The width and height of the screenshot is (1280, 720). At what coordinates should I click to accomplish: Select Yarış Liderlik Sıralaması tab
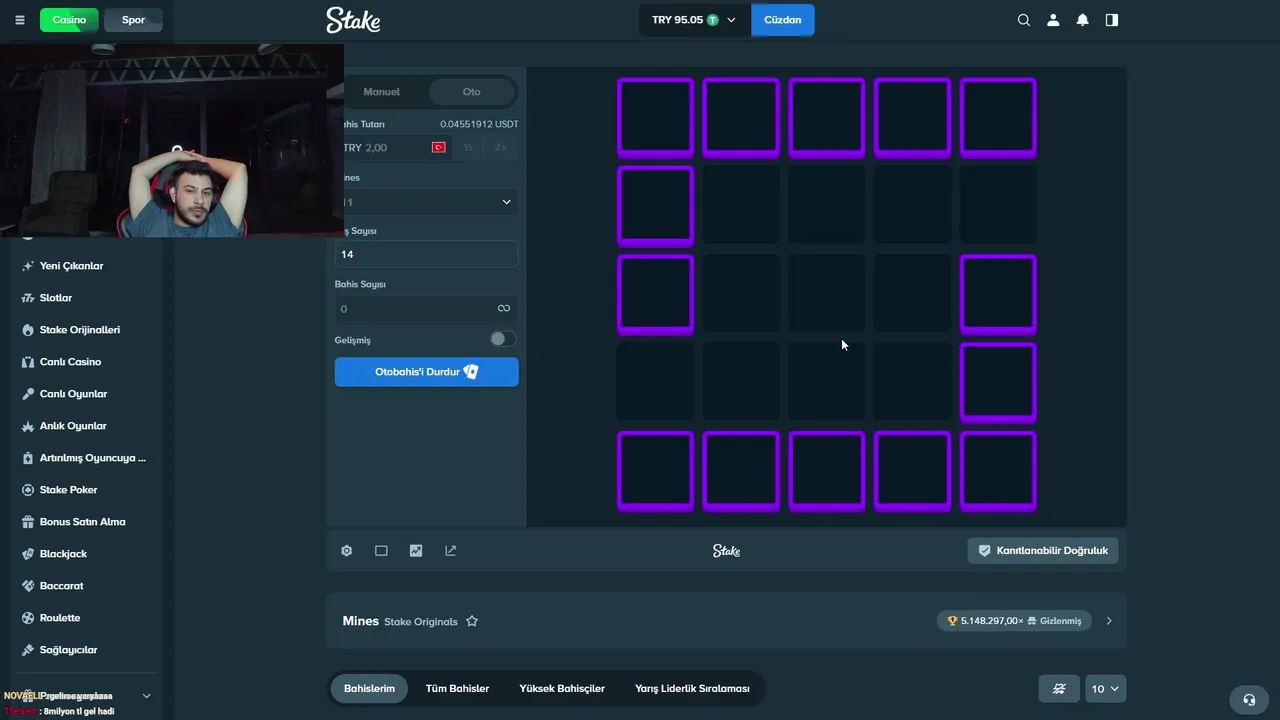pos(692,688)
